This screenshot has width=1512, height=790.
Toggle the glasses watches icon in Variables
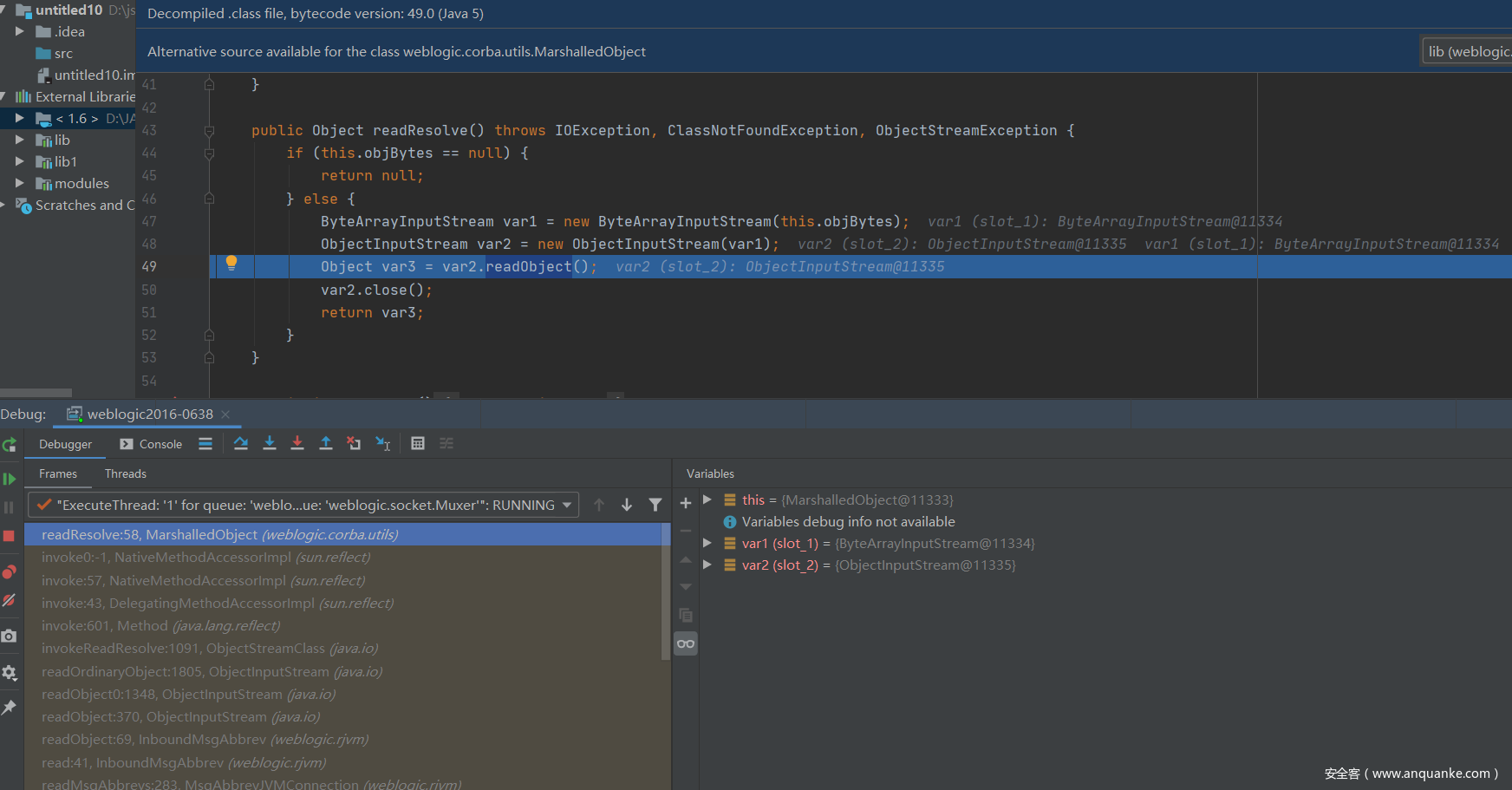point(686,643)
